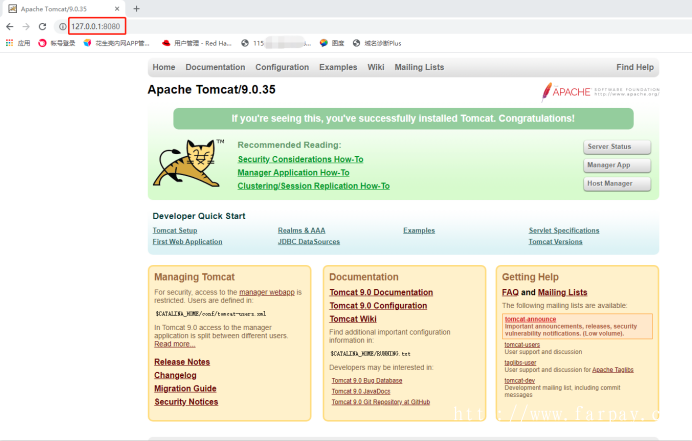The width and height of the screenshot is (692, 441).
Task: Click the Tomcat cat logo image
Action: (x=185, y=164)
